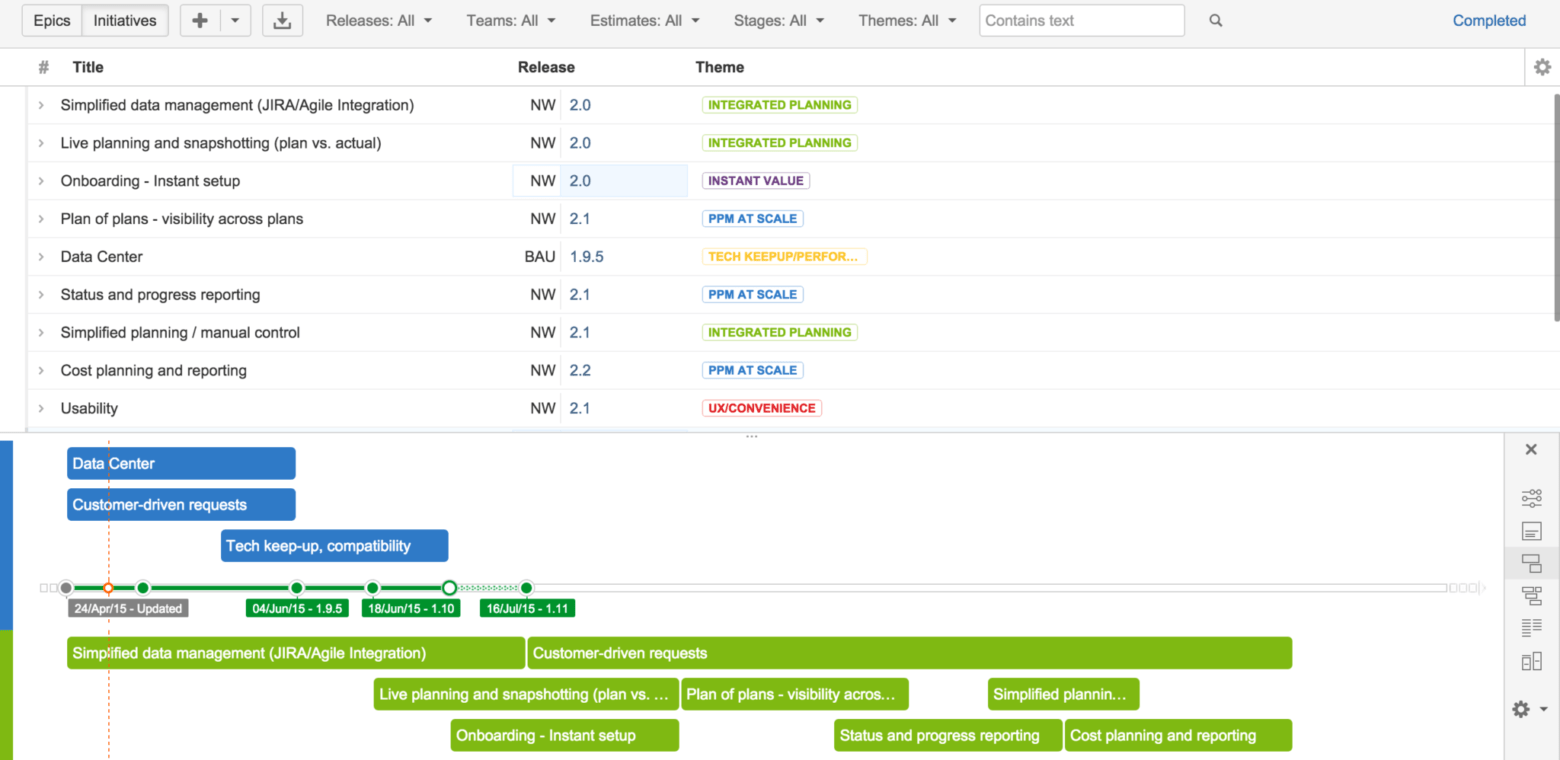Click the export/download icon in toolbar
Image resolution: width=1560 pixels, height=760 pixels.
pyautogui.click(x=282, y=20)
